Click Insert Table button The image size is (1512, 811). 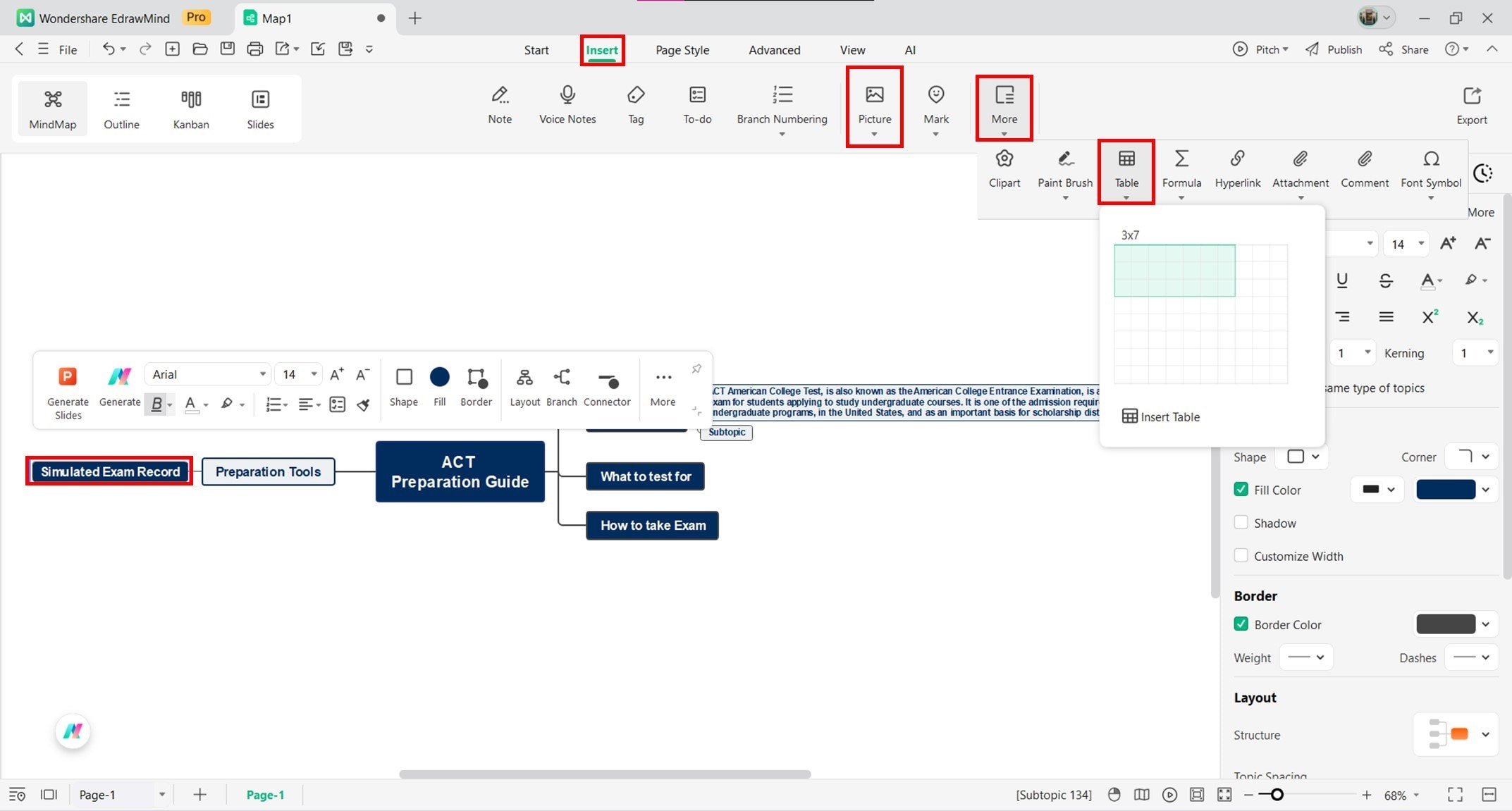[x=1160, y=416]
